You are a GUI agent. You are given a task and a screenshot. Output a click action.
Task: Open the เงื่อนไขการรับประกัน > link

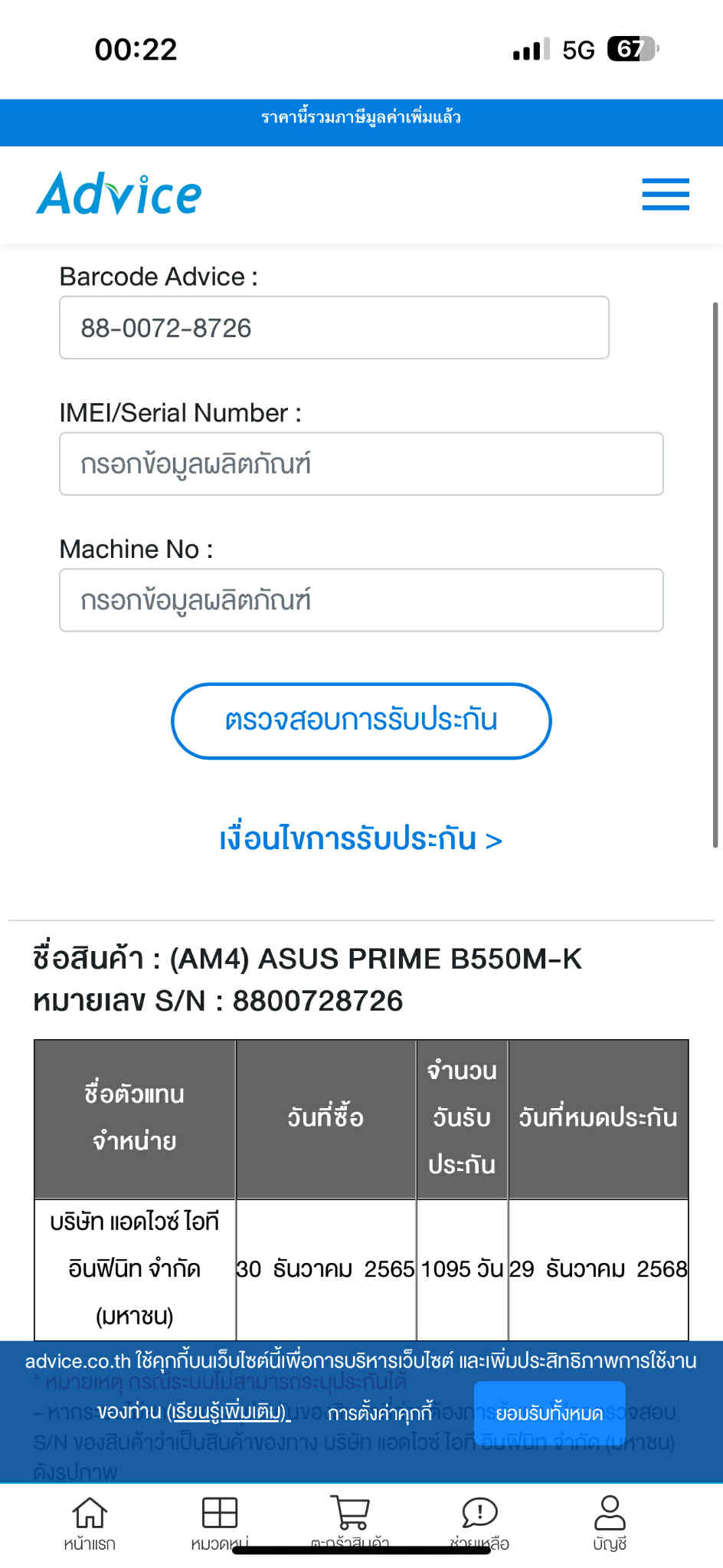point(361,839)
